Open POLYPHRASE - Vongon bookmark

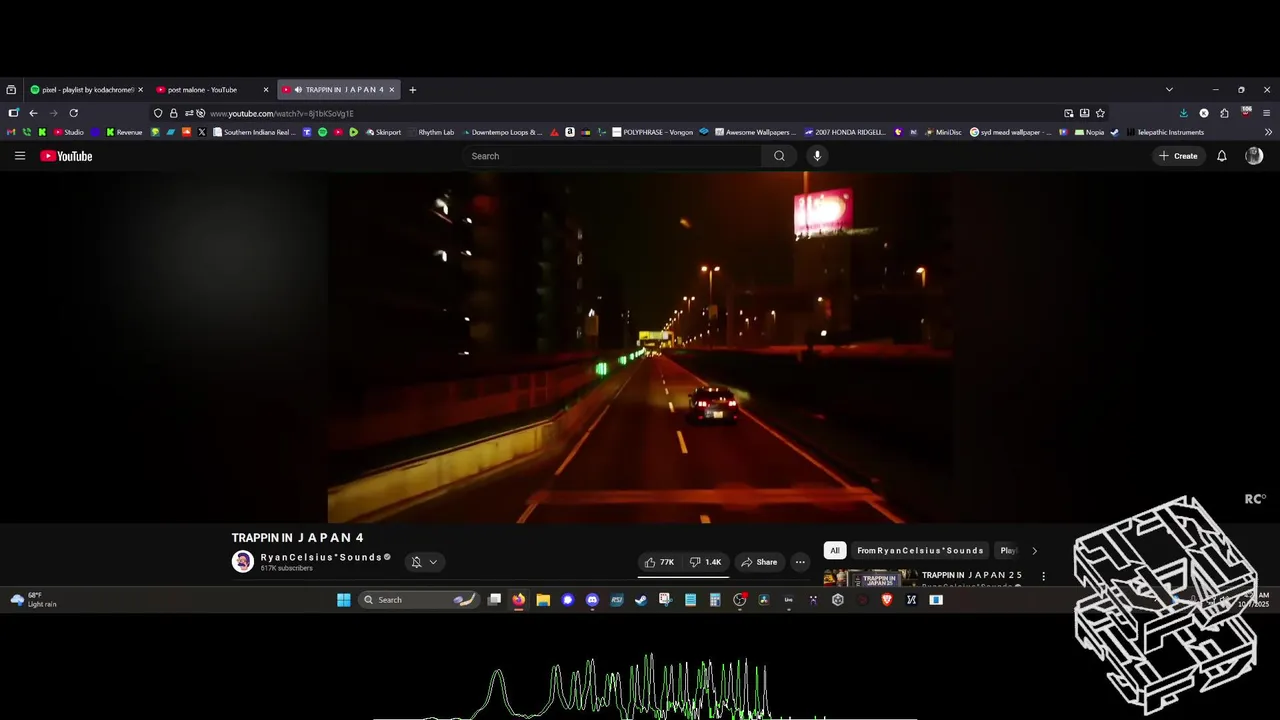pos(652,132)
